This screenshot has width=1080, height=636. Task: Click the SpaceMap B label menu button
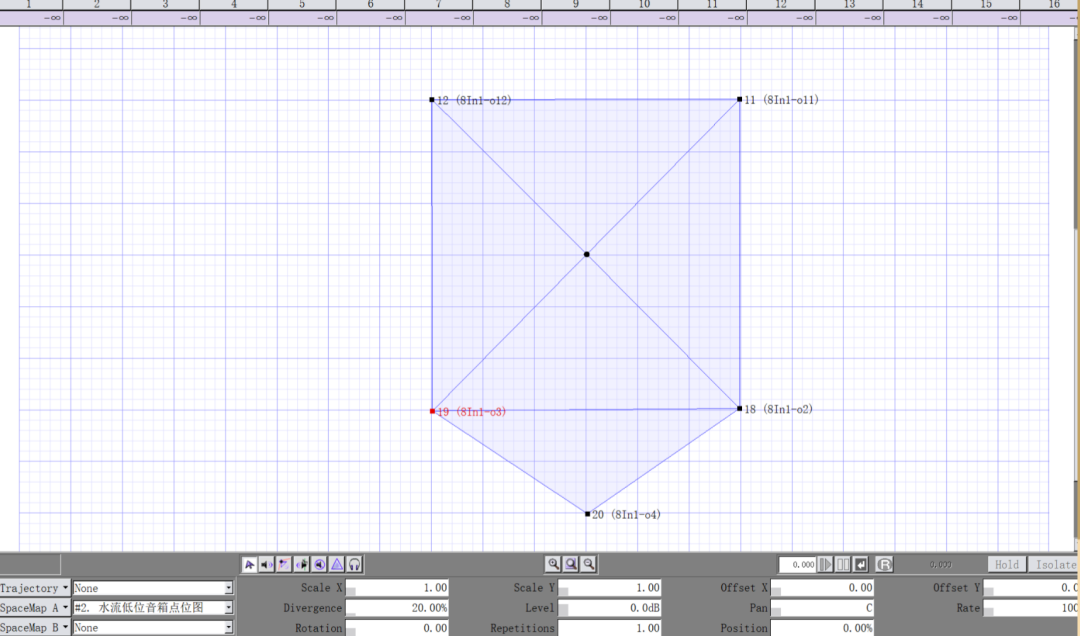[35, 628]
